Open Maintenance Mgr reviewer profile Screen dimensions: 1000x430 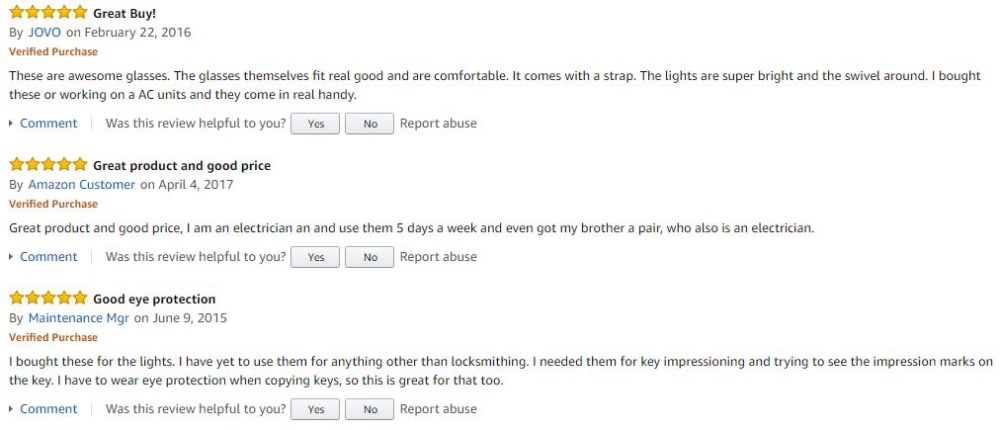(x=77, y=318)
